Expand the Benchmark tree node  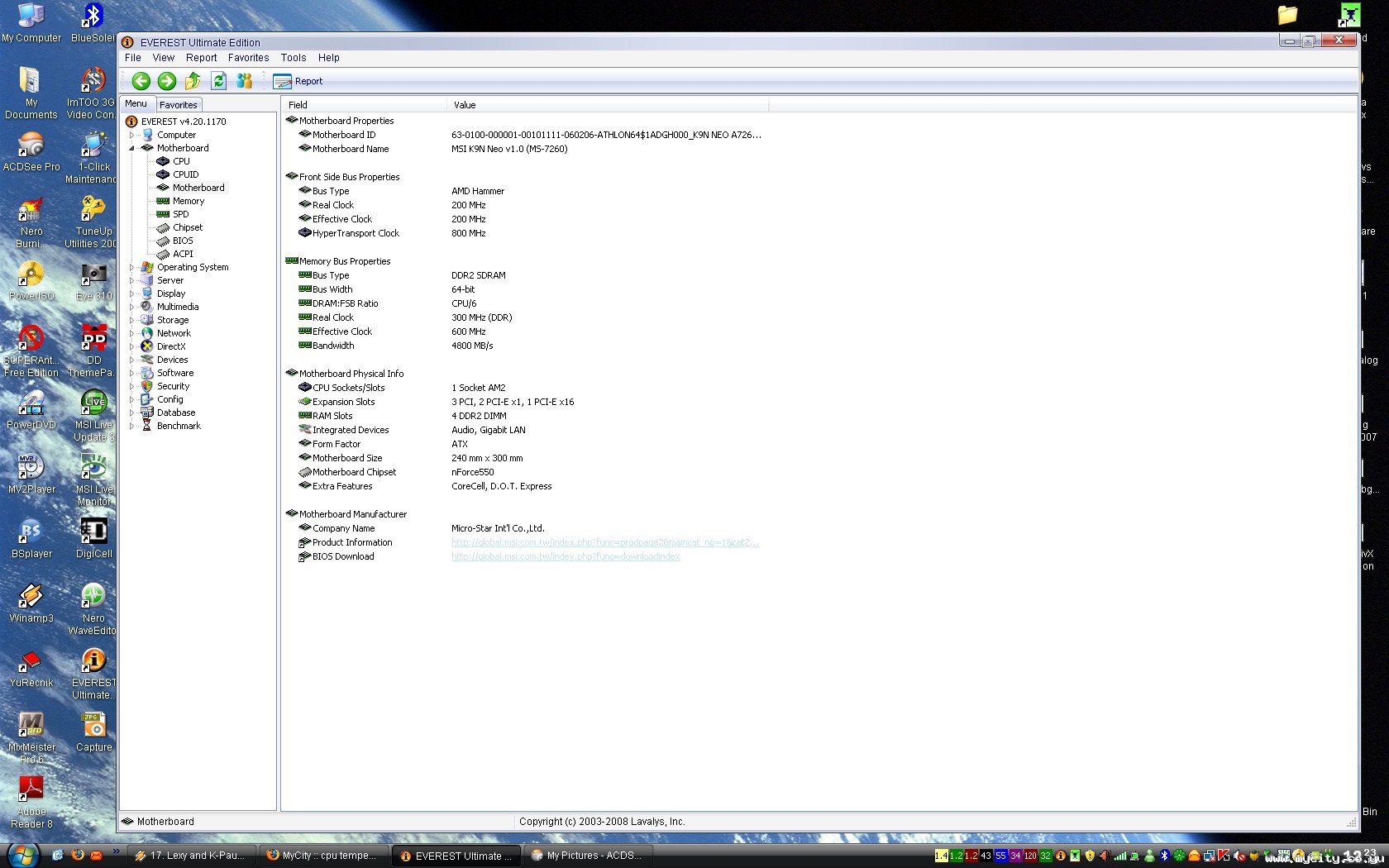(131, 426)
